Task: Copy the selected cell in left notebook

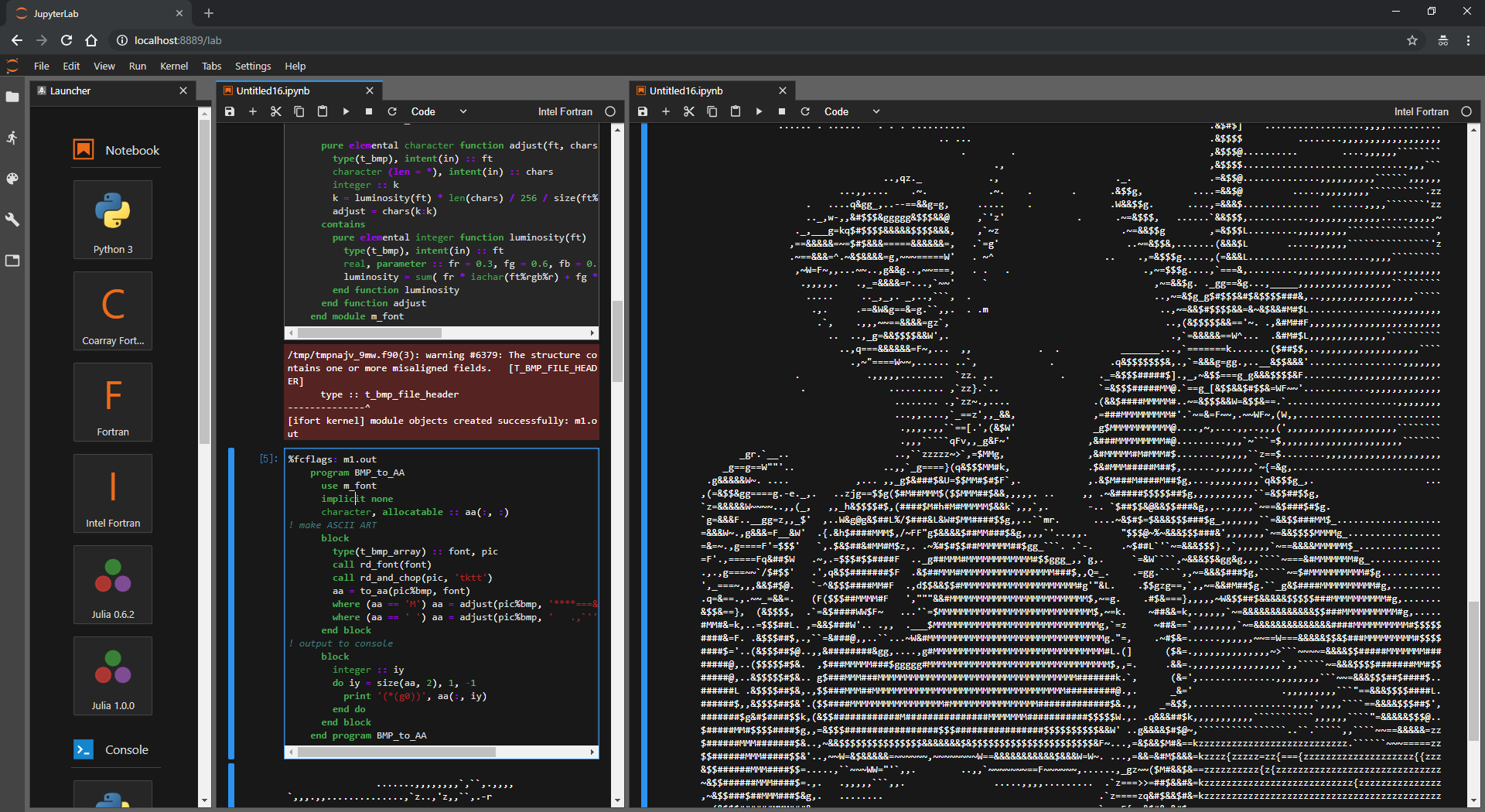Action: click(299, 111)
